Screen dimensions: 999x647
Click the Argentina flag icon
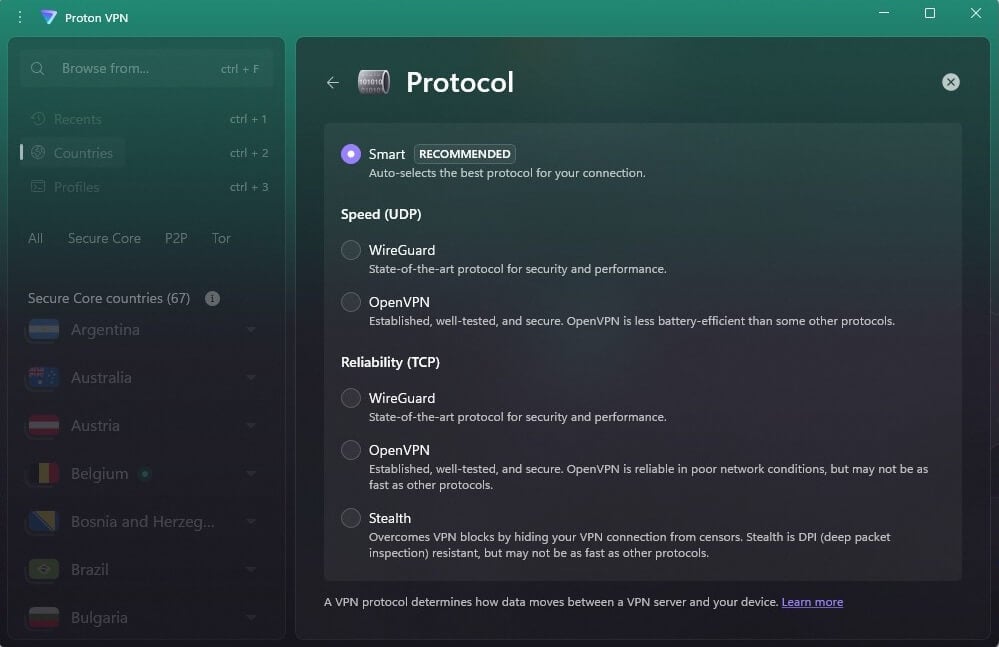[42, 329]
